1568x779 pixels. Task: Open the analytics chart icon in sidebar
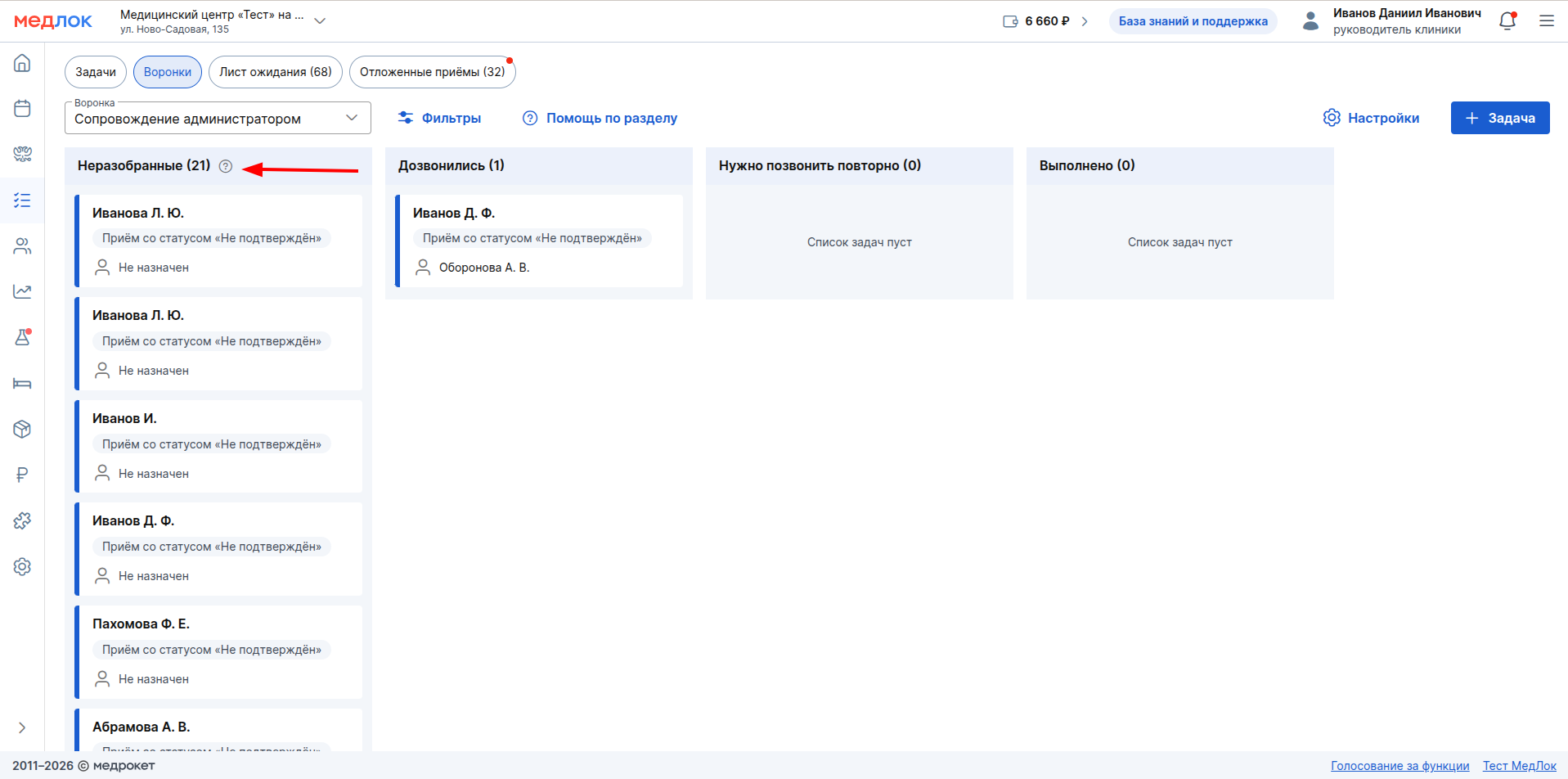[x=22, y=291]
